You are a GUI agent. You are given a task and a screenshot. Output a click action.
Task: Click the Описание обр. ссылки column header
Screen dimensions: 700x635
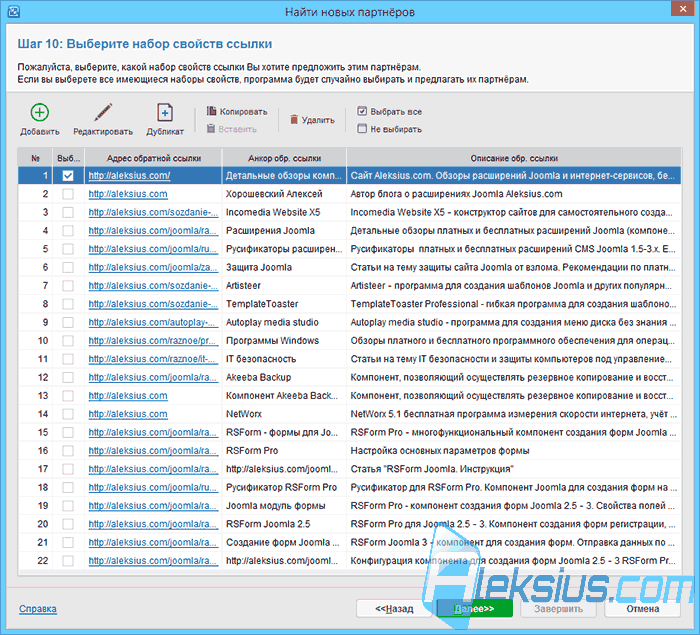(x=514, y=158)
